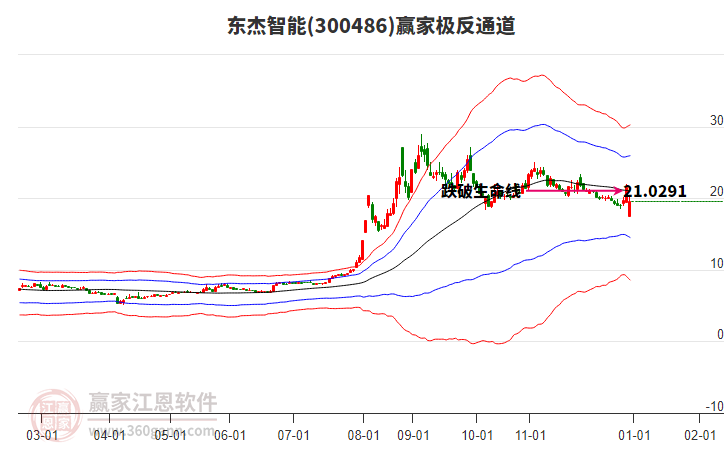
Task: Click the 30 label on the price axis
Action: click(716, 120)
